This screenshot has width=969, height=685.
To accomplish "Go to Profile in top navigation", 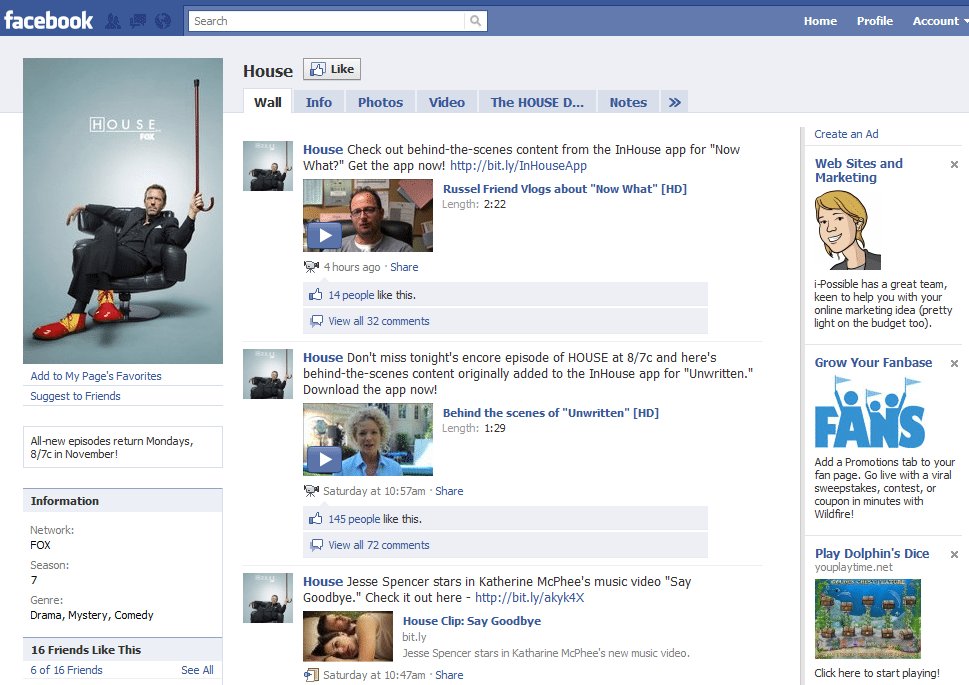I will point(874,21).
